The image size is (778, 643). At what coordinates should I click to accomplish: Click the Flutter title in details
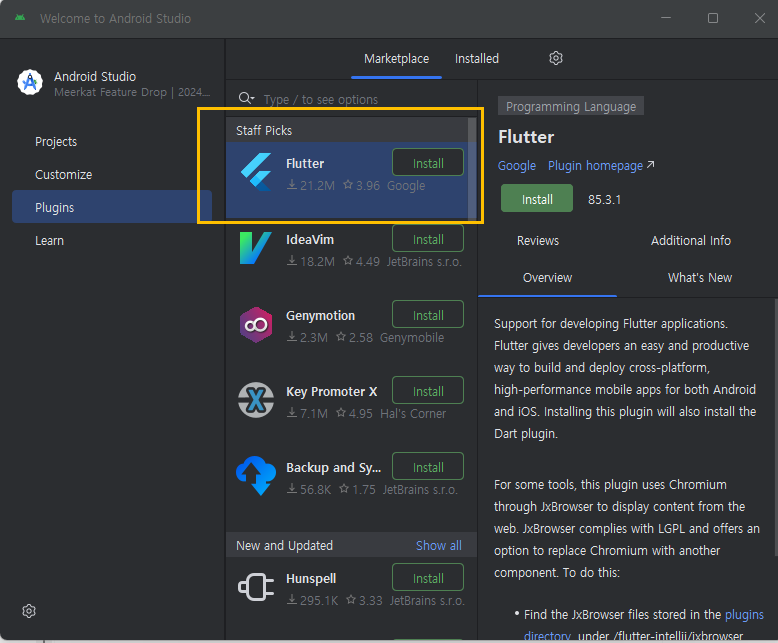(526, 137)
